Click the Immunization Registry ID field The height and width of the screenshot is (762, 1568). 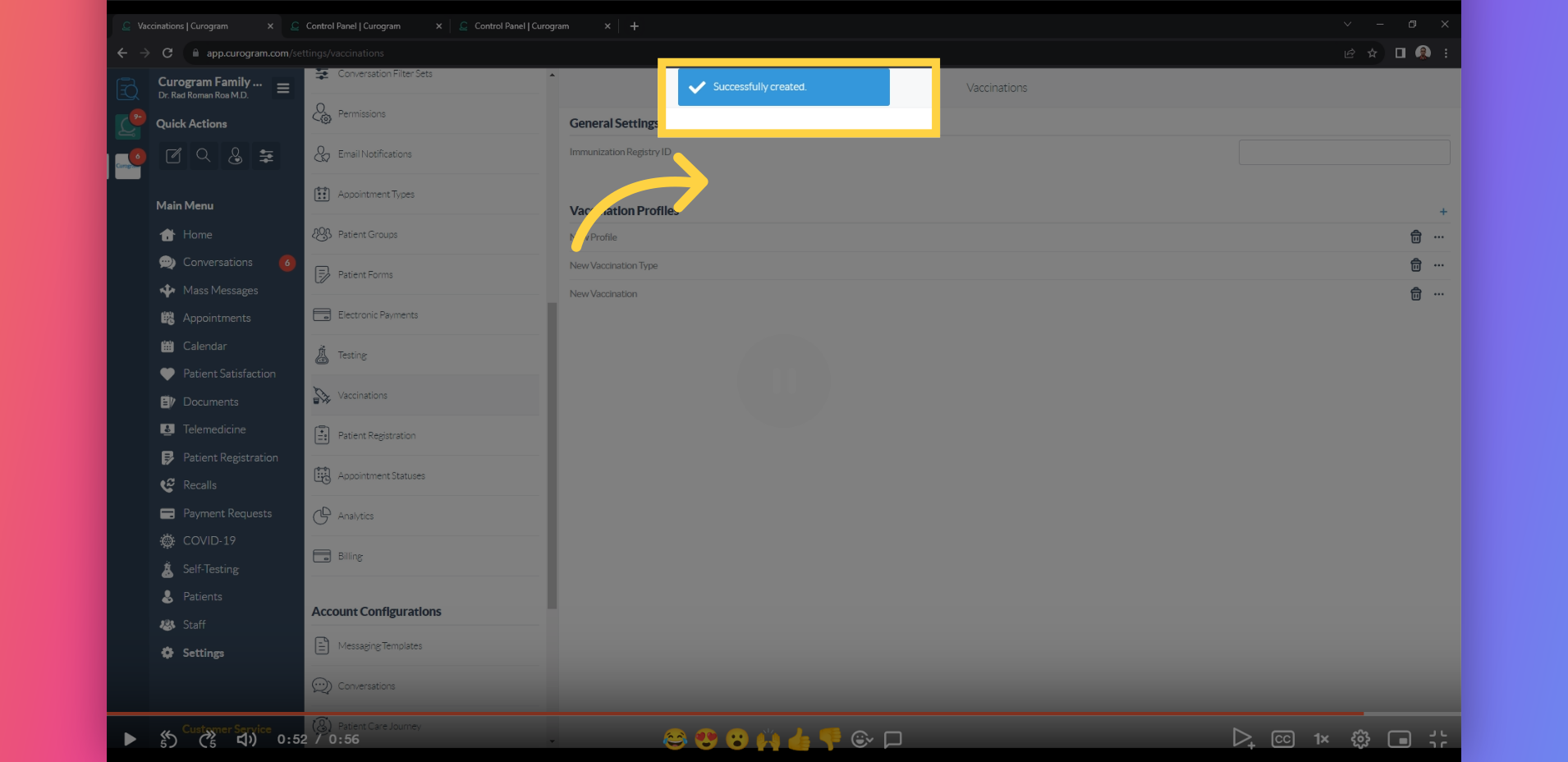pyautogui.click(x=1344, y=153)
